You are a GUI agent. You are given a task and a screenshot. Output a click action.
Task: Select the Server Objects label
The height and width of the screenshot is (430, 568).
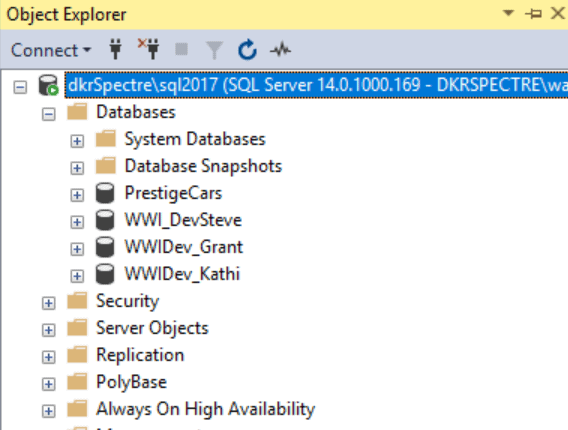[x=152, y=328]
